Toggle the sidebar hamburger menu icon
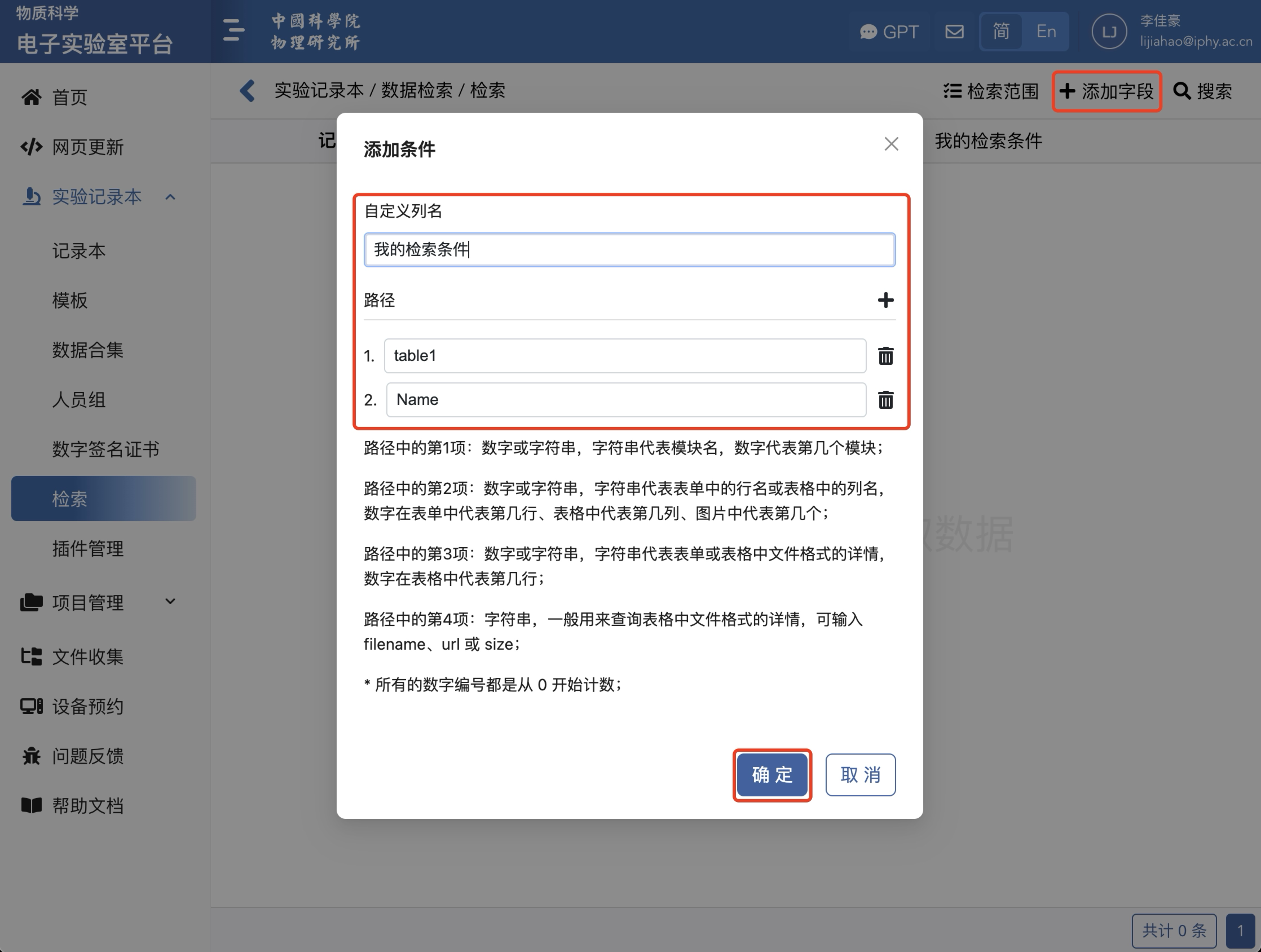The width and height of the screenshot is (1261, 952). point(233,30)
